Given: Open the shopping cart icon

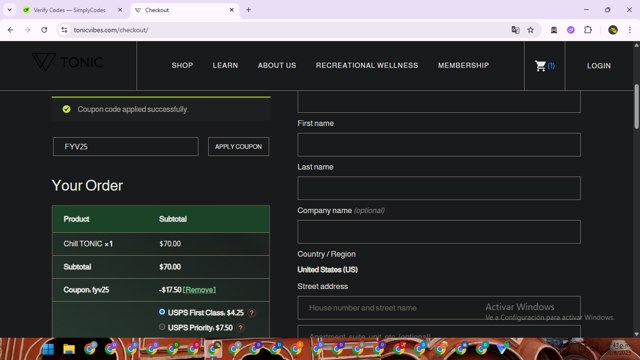Looking at the screenshot, I should point(540,66).
